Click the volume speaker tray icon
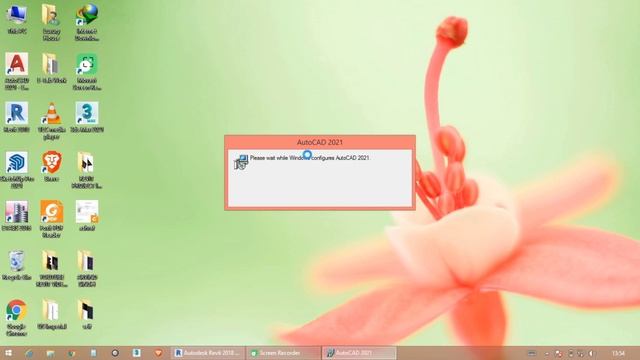The height and width of the screenshot is (360, 640). tap(591, 353)
